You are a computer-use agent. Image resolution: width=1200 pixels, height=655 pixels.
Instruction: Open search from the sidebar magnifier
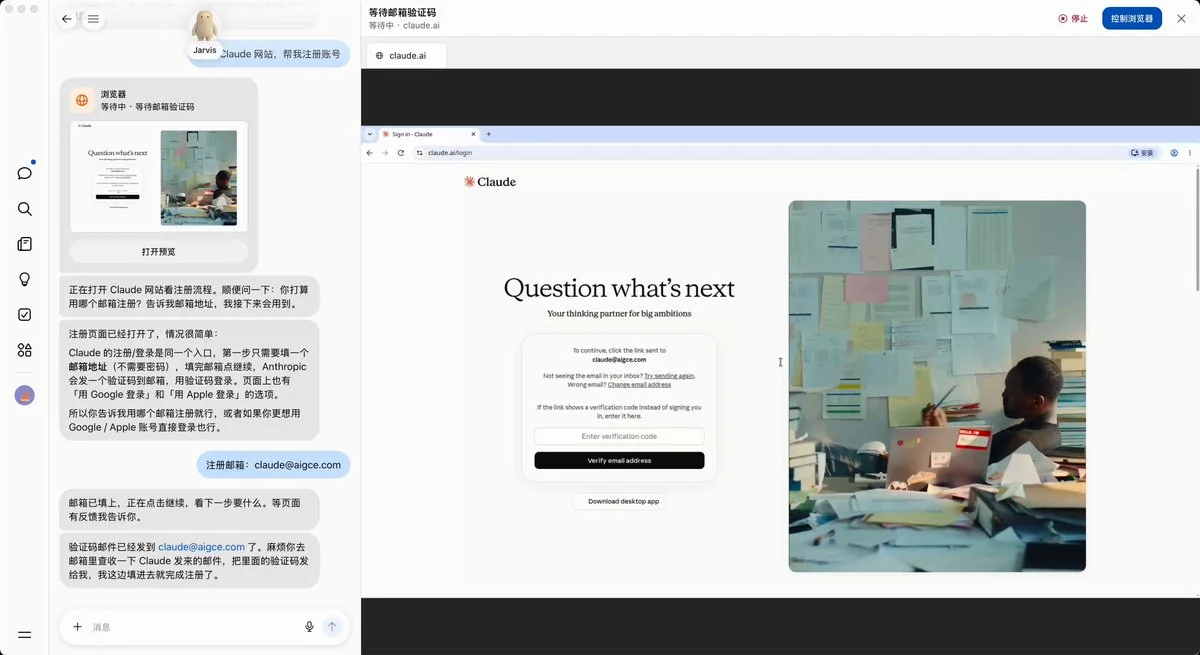[25, 209]
